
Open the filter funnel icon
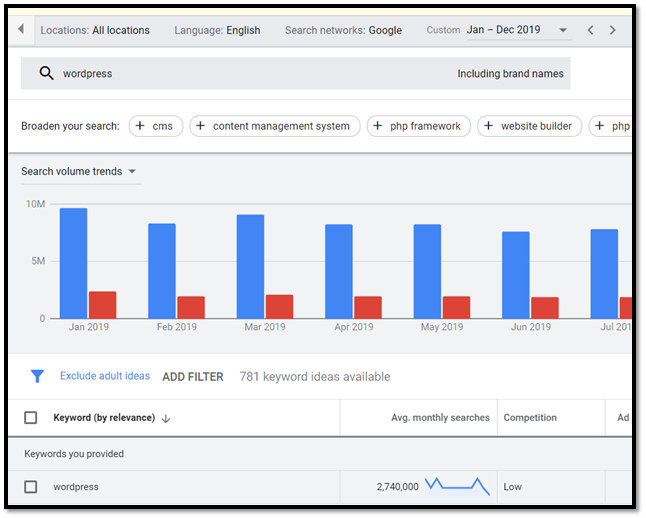[x=37, y=376]
